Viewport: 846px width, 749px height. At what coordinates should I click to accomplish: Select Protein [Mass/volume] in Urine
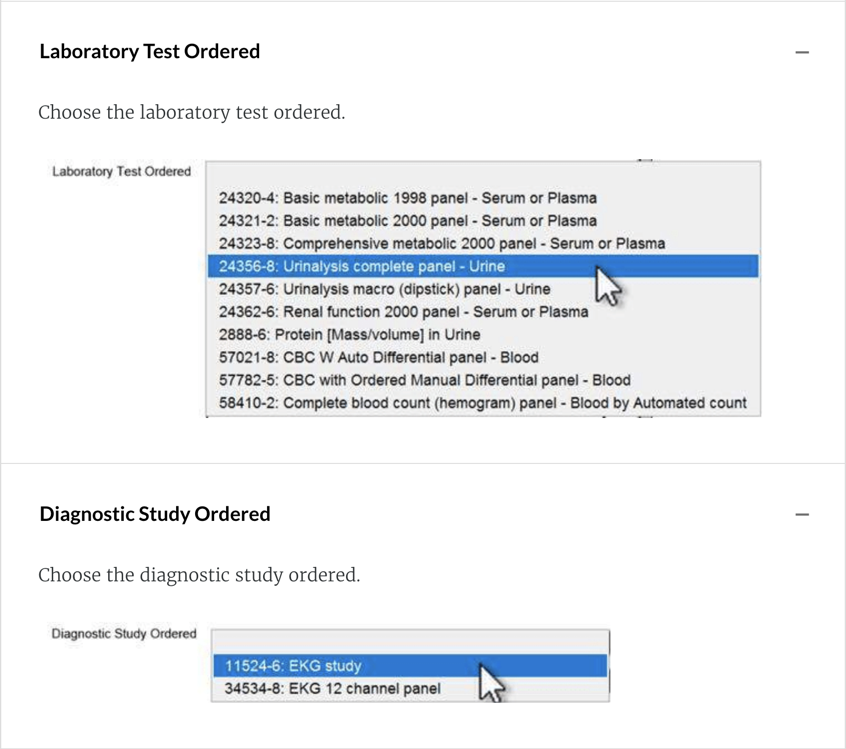click(x=349, y=335)
